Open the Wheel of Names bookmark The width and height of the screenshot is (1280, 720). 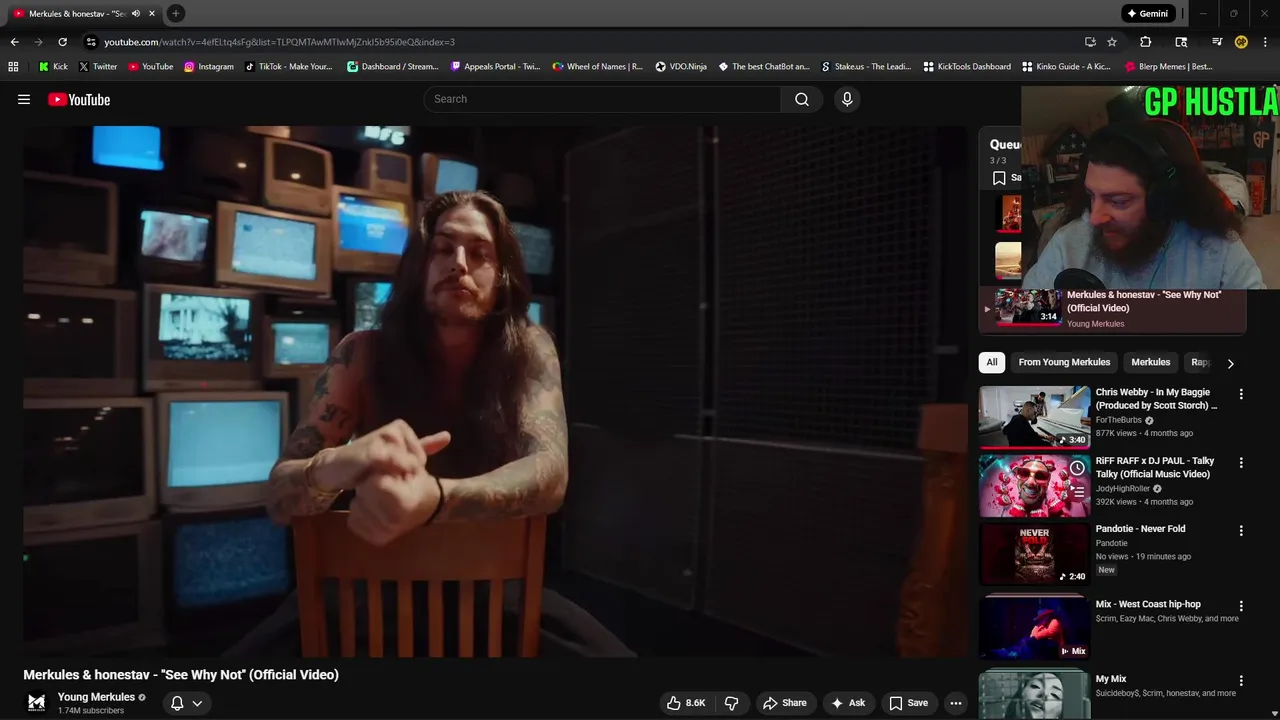click(x=597, y=67)
